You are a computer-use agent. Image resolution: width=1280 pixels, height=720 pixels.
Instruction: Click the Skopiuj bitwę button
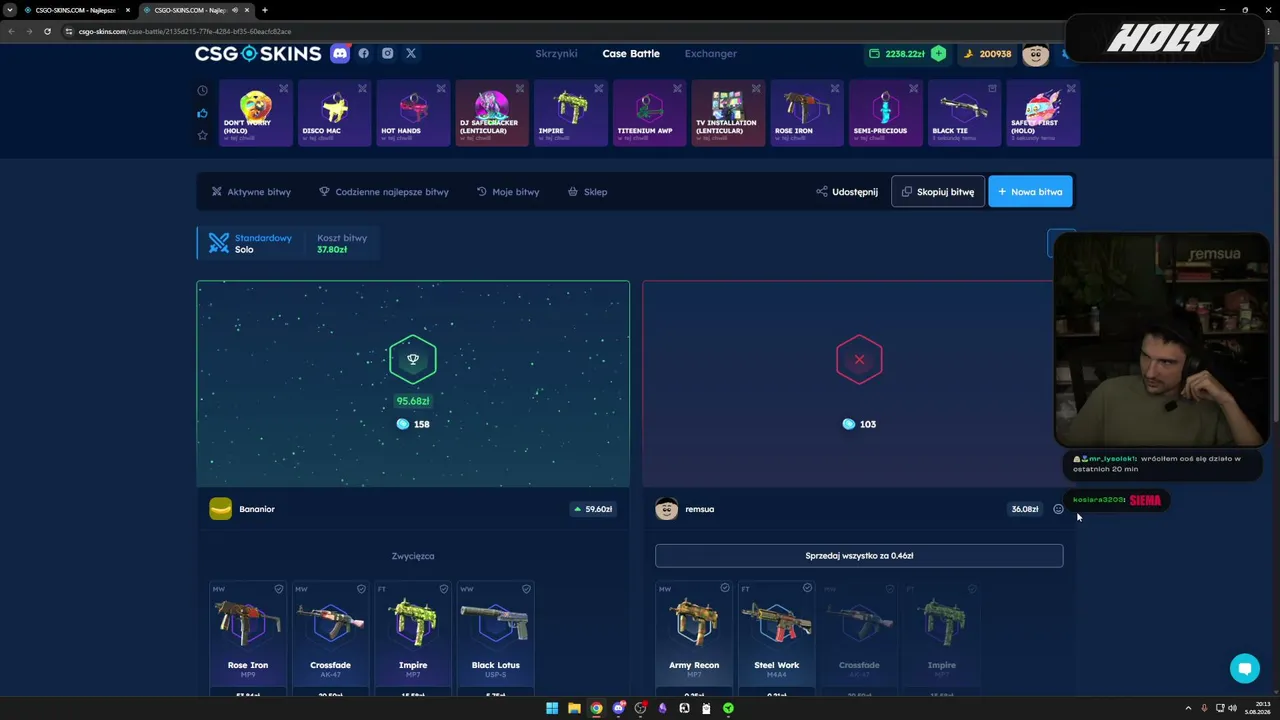[938, 192]
